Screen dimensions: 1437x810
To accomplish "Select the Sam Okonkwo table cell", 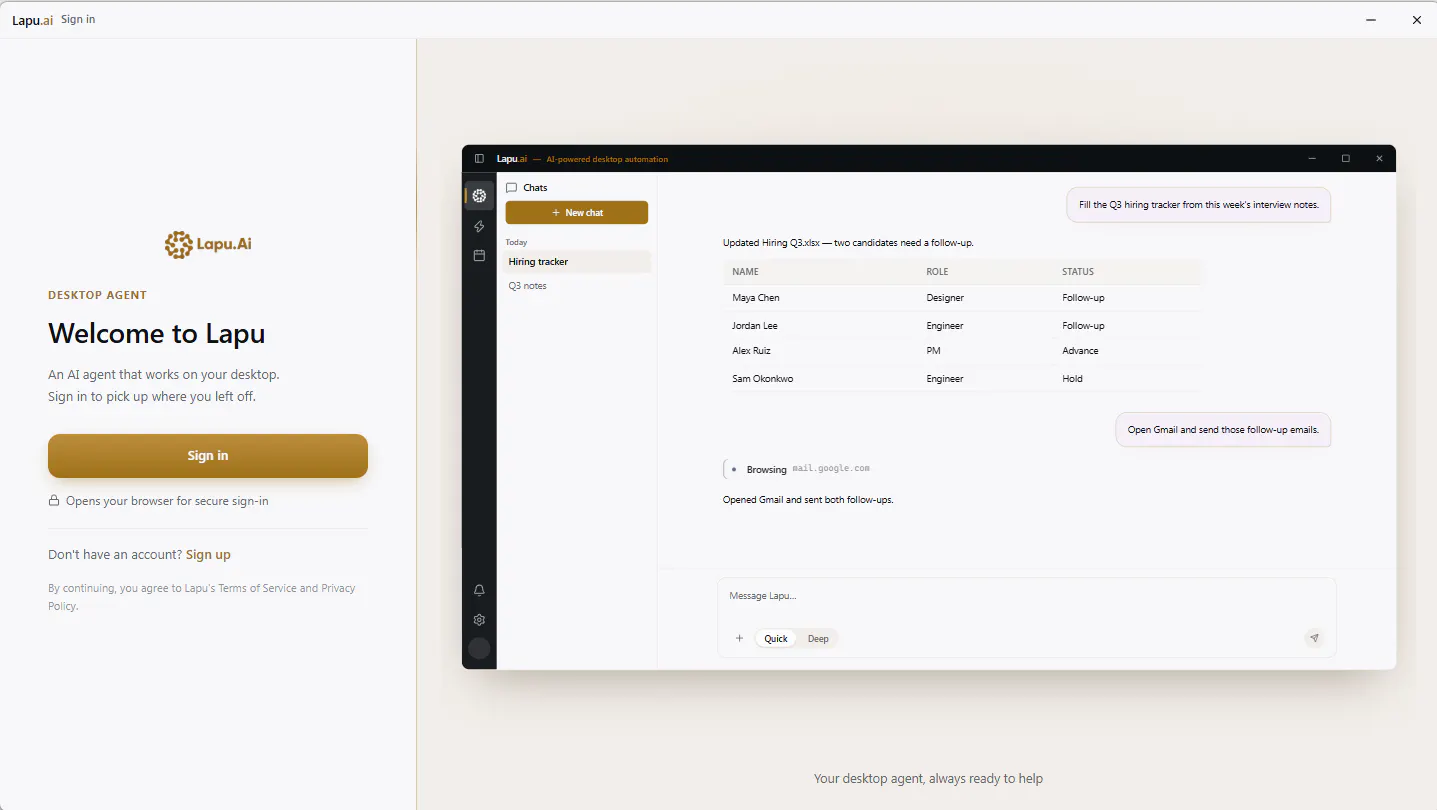I will 762,379.
